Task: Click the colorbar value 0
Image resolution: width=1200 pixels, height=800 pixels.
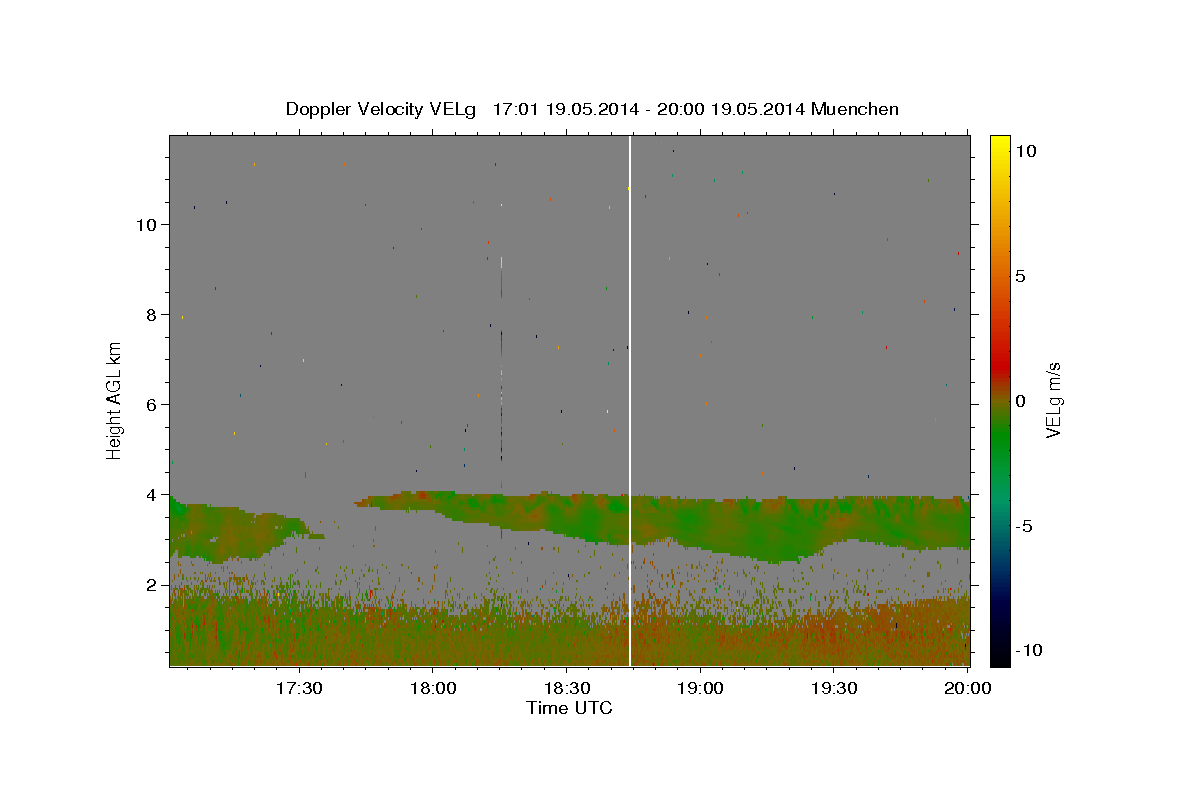Action: (1021, 401)
